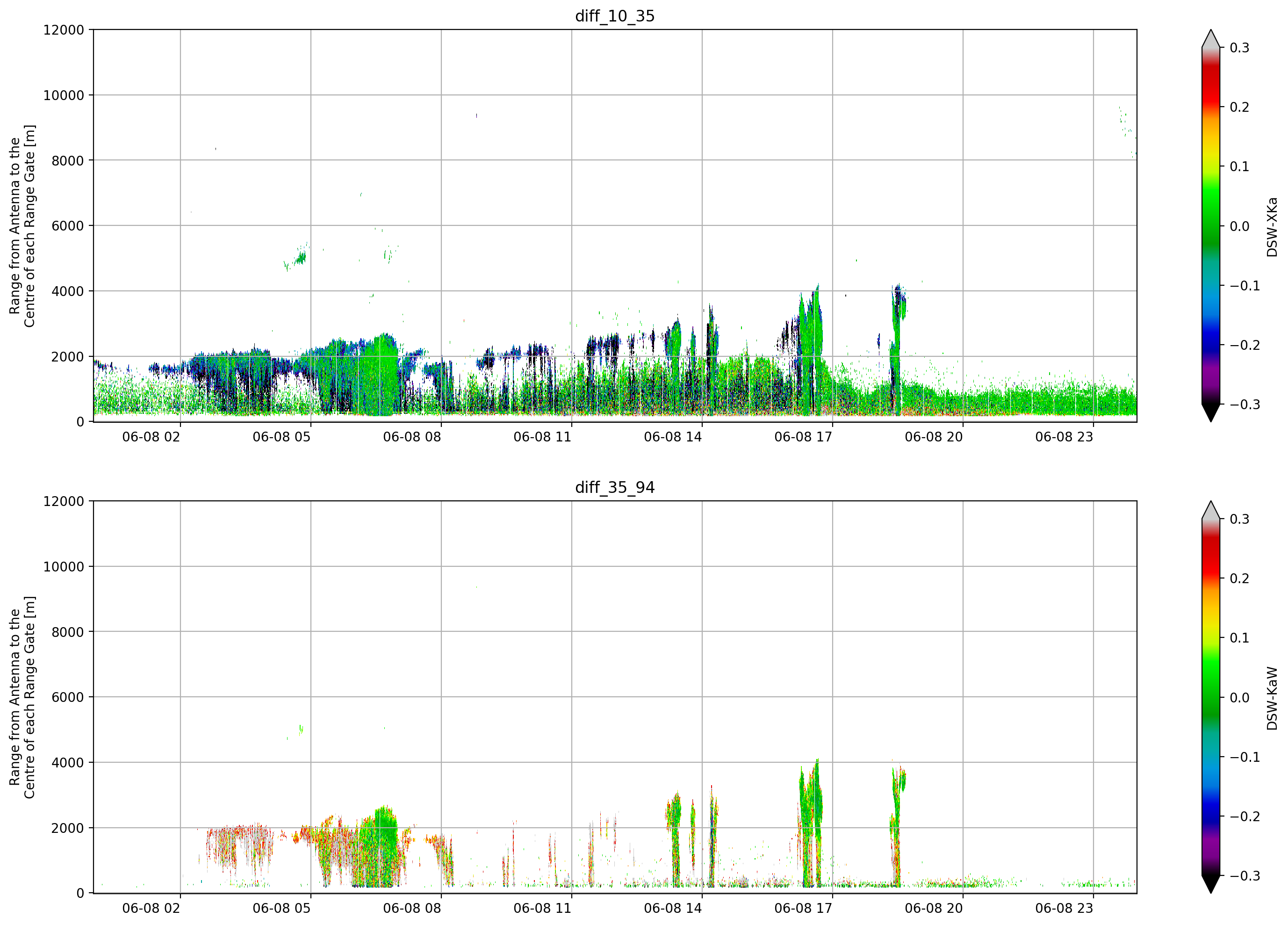
Task: Click the top colorbar's black lower arrow
Action: coord(1211,412)
